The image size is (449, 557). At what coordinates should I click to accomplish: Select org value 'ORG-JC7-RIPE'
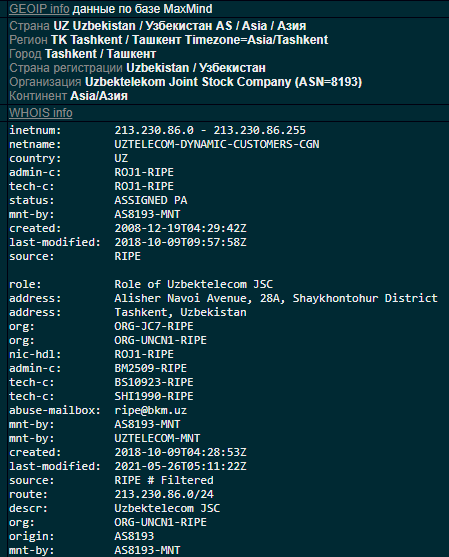pyautogui.click(x=154, y=326)
